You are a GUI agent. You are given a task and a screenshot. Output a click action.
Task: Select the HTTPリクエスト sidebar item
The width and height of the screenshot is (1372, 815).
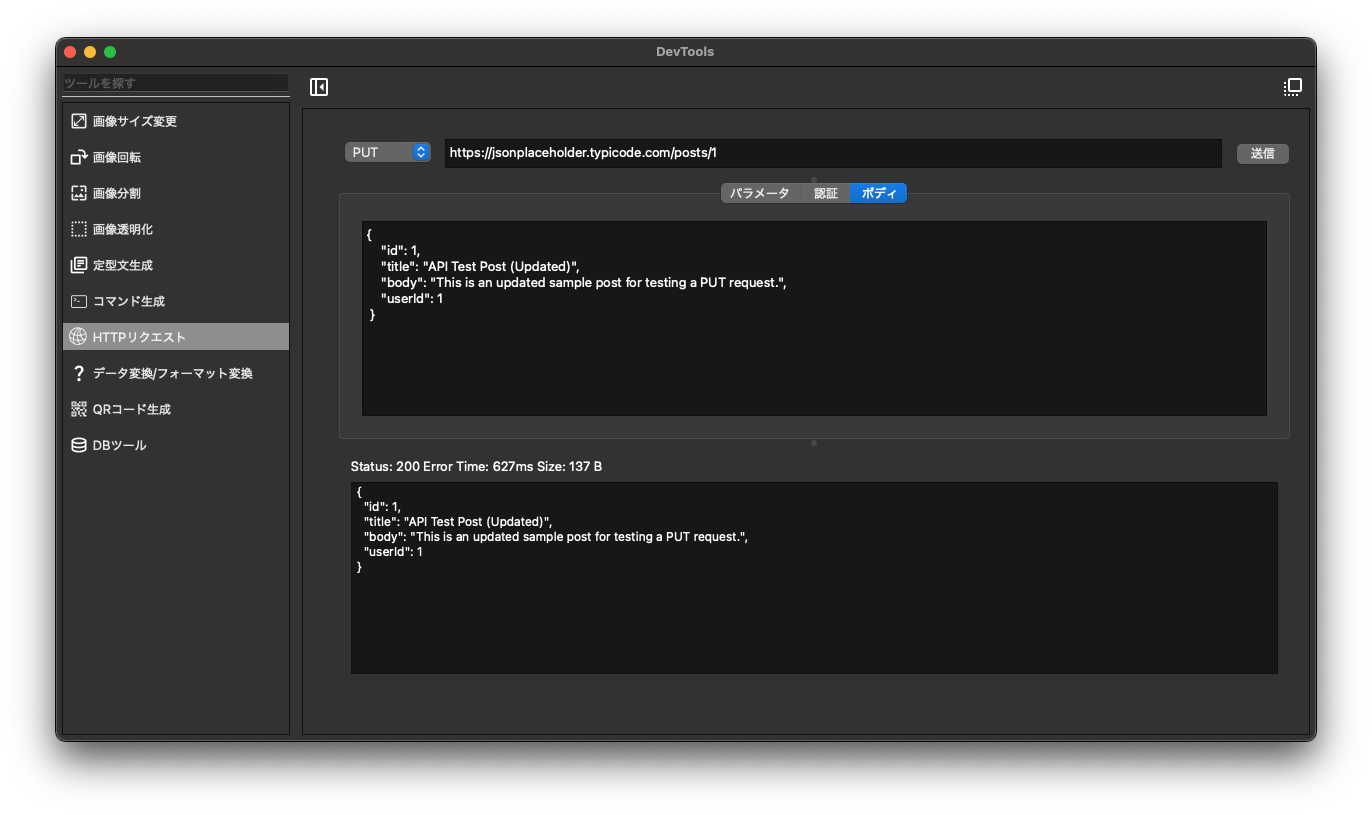click(x=176, y=337)
